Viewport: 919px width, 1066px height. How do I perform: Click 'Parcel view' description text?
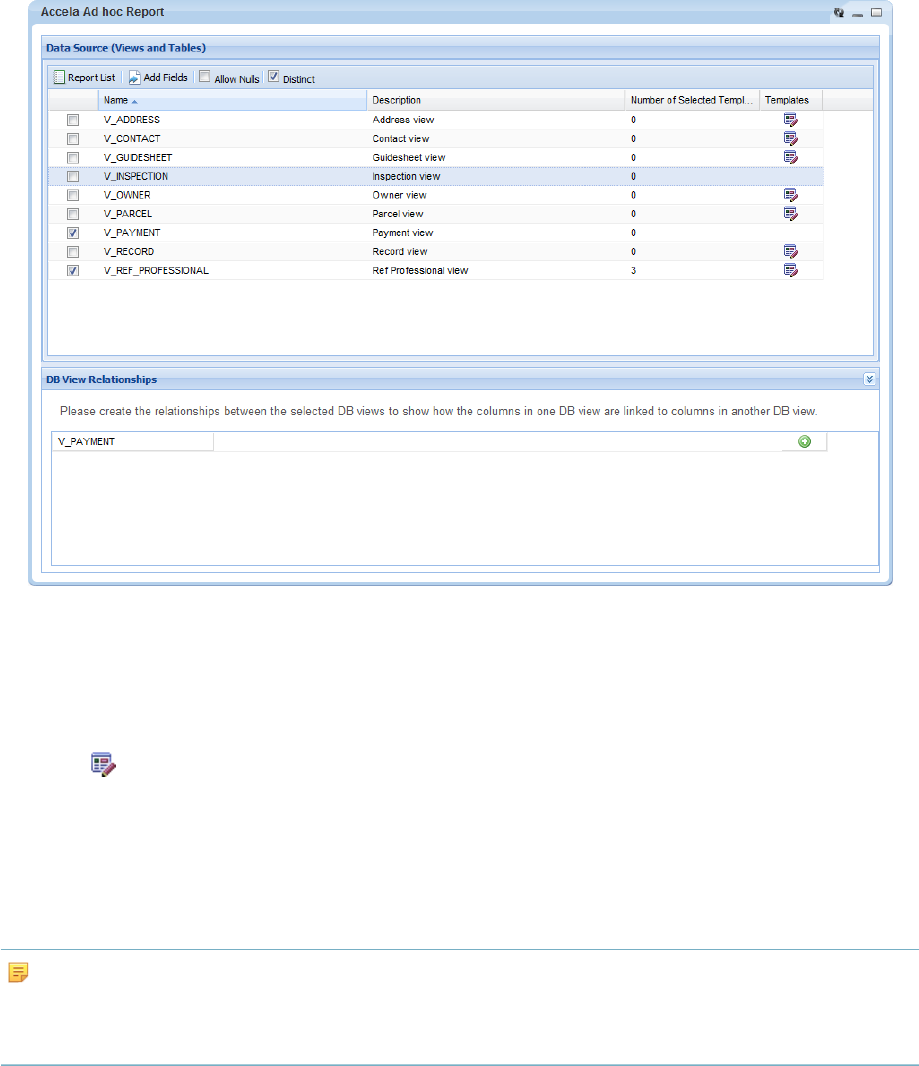pos(398,214)
